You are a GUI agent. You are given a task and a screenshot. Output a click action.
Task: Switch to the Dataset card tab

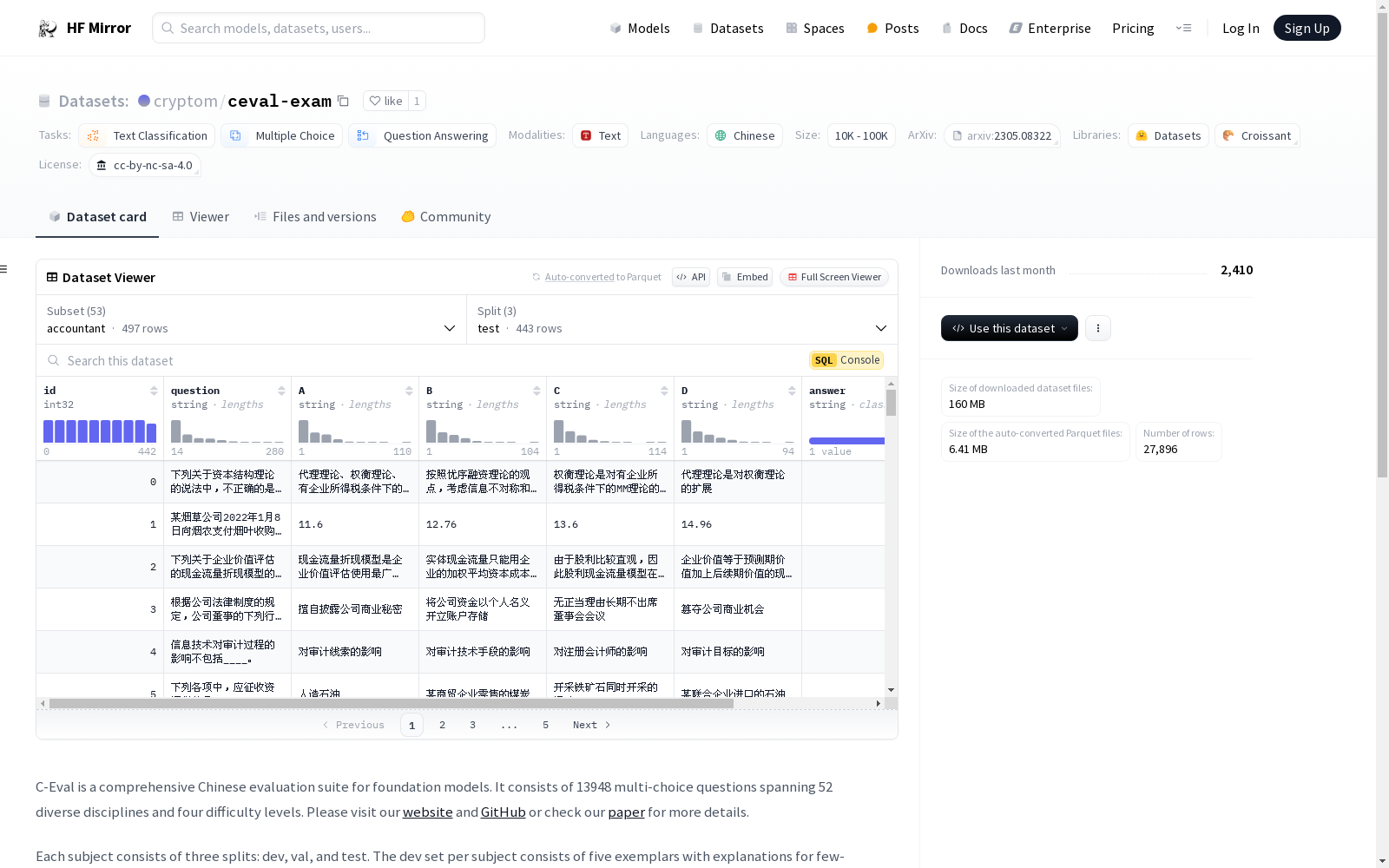(x=97, y=217)
